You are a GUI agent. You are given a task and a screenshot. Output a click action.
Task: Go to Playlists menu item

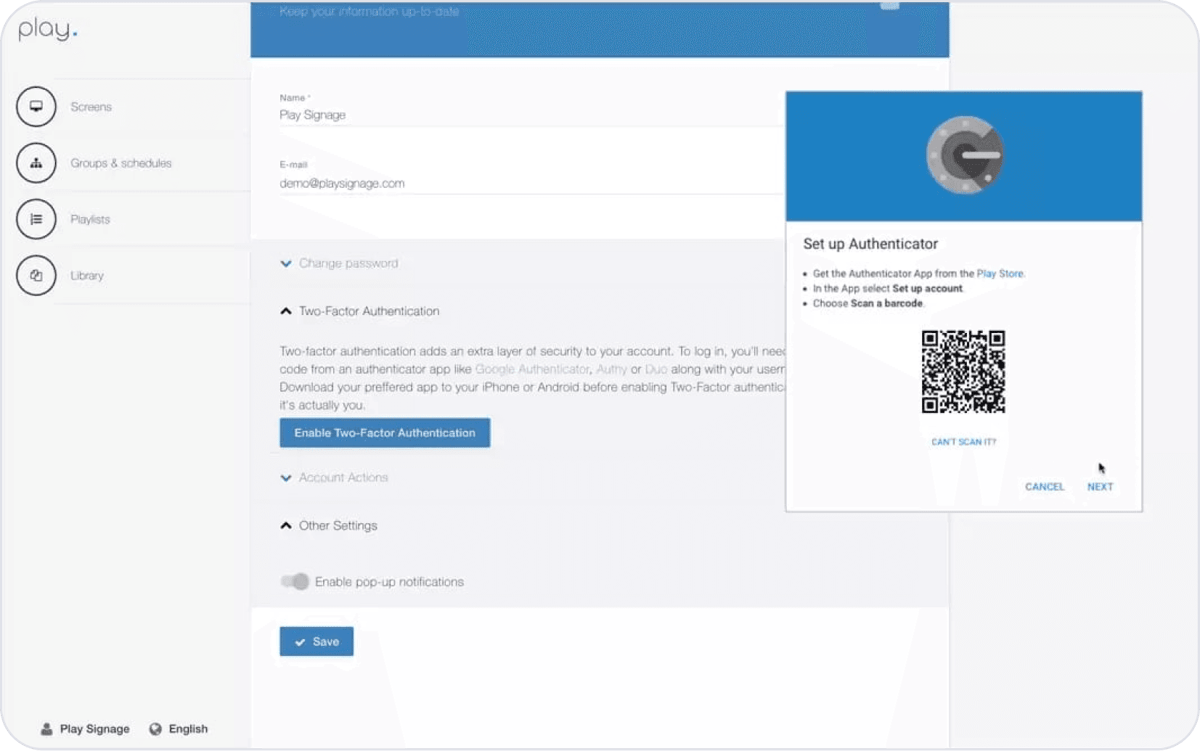coord(90,219)
